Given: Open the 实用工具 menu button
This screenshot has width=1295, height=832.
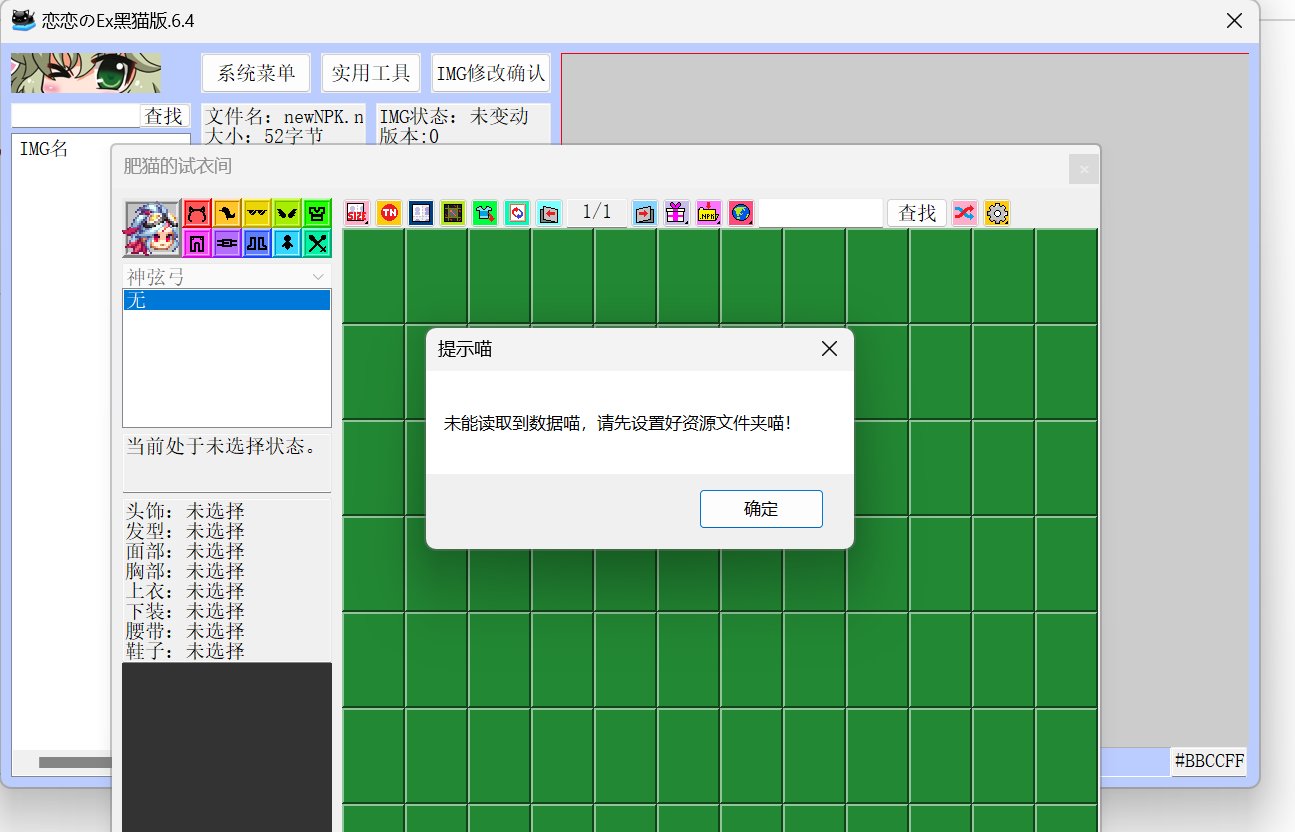Looking at the screenshot, I should tap(371, 73).
